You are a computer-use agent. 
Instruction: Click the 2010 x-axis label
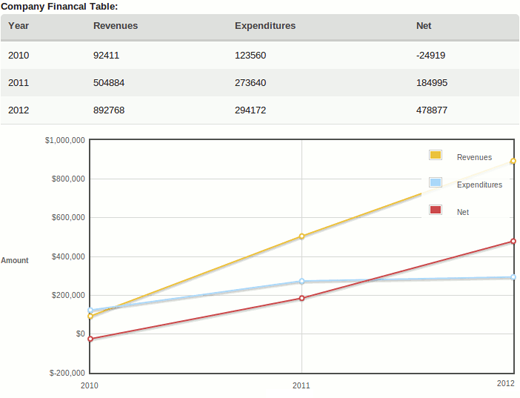(89, 385)
